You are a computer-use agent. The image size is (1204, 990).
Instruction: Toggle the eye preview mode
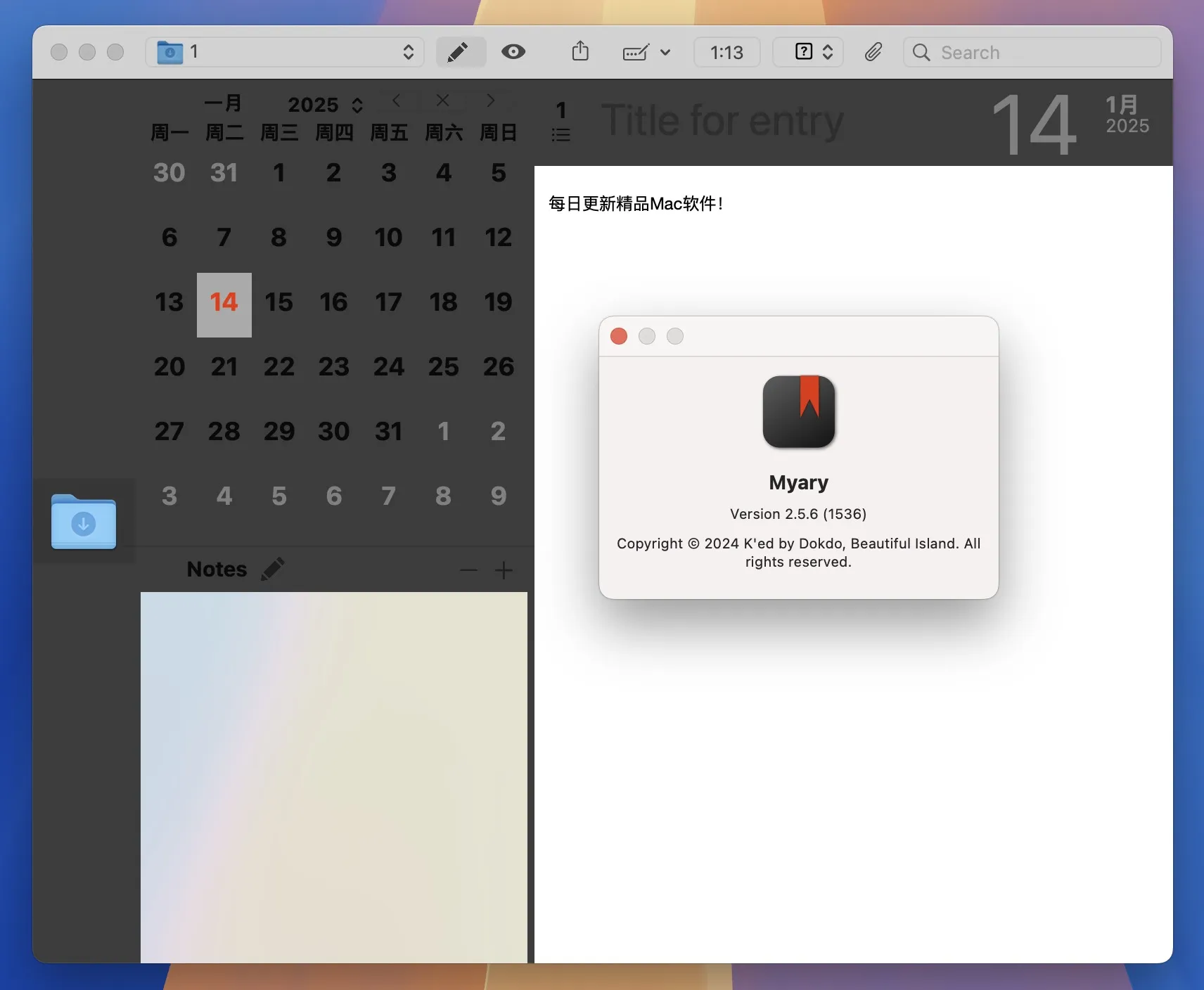pyautogui.click(x=513, y=52)
